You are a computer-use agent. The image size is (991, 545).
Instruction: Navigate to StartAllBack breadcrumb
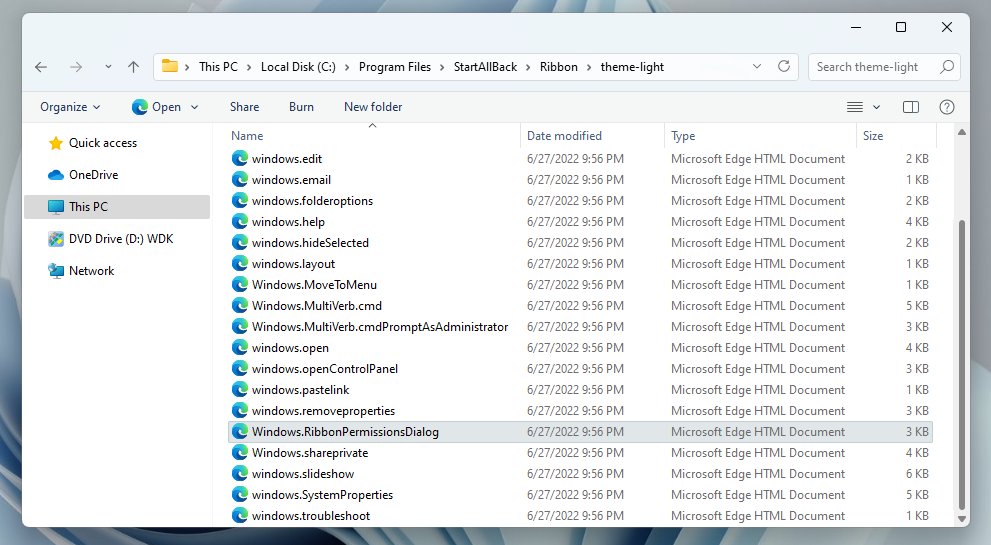coord(485,67)
